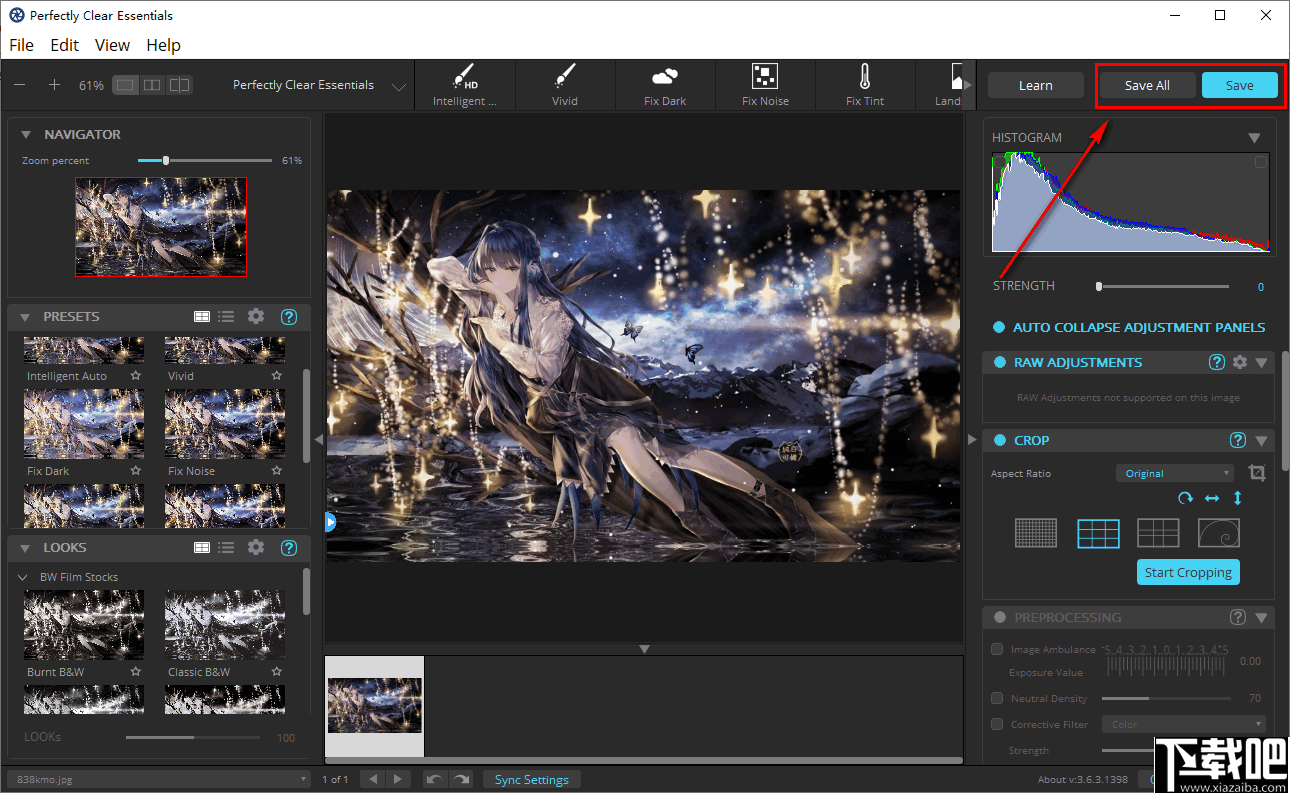This screenshot has height=793, width=1290.
Task: Enable the Image Ambulance checkbox
Action: [x=997, y=649]
